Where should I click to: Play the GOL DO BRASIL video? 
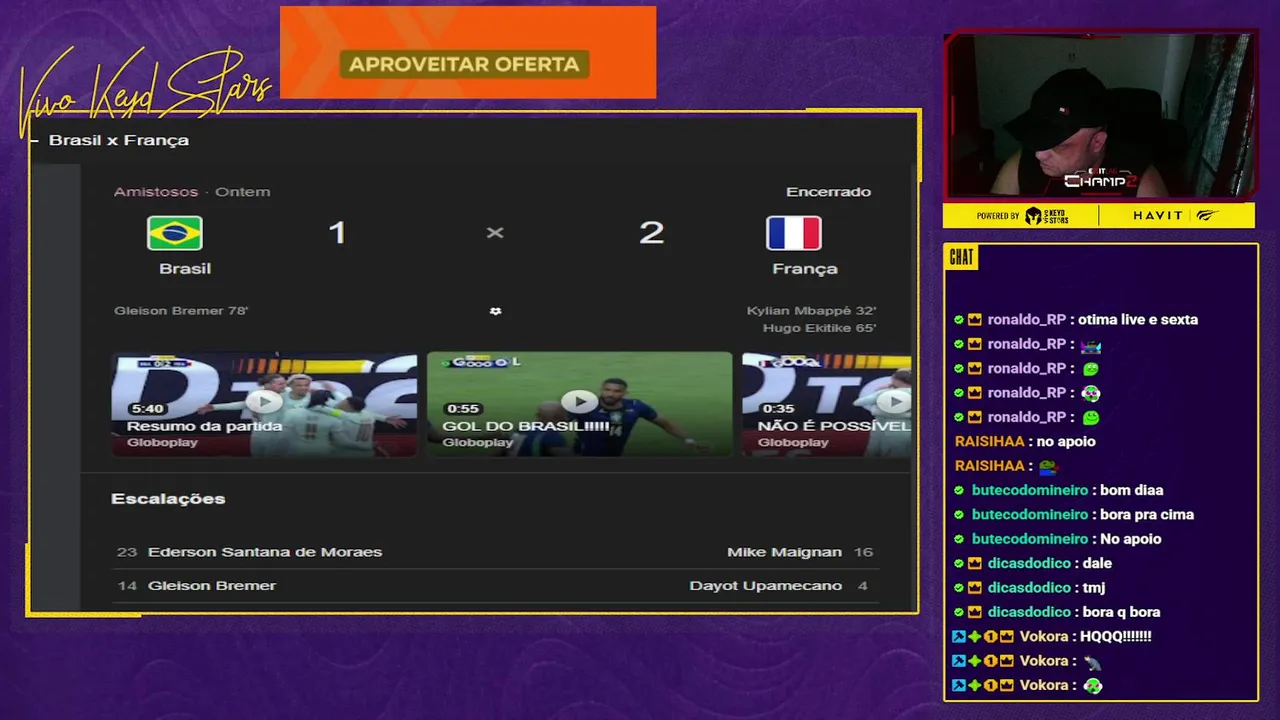(580, 402)
